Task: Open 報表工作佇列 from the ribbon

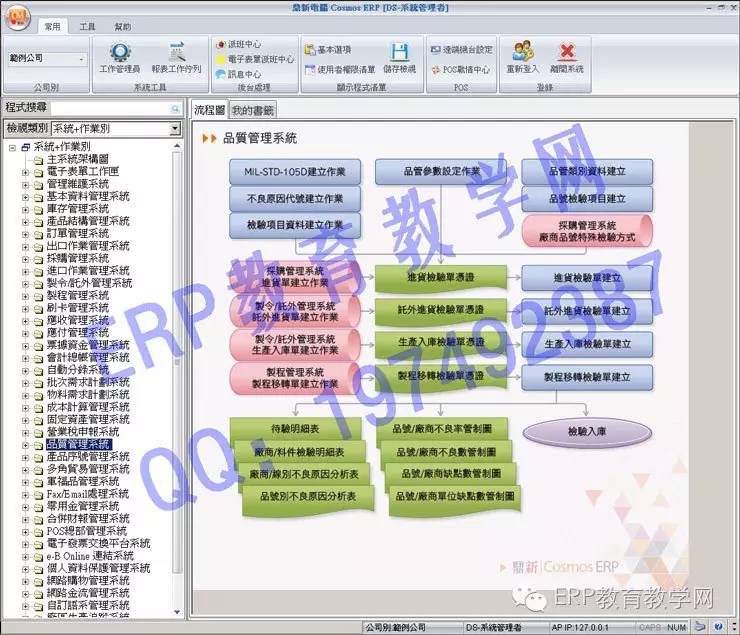Action: coord(176,56)
